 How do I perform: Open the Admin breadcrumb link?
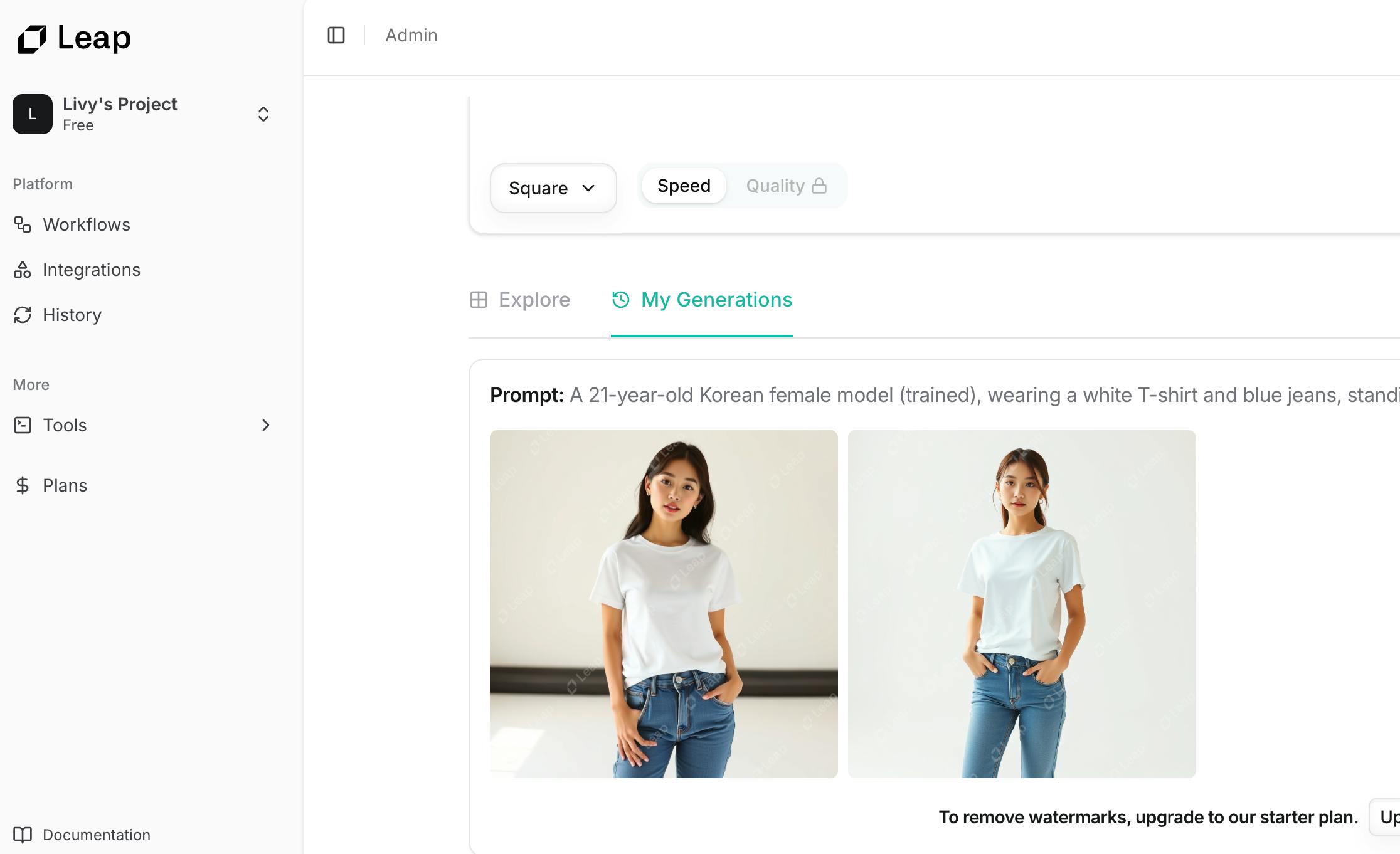(x=411, y=35)
